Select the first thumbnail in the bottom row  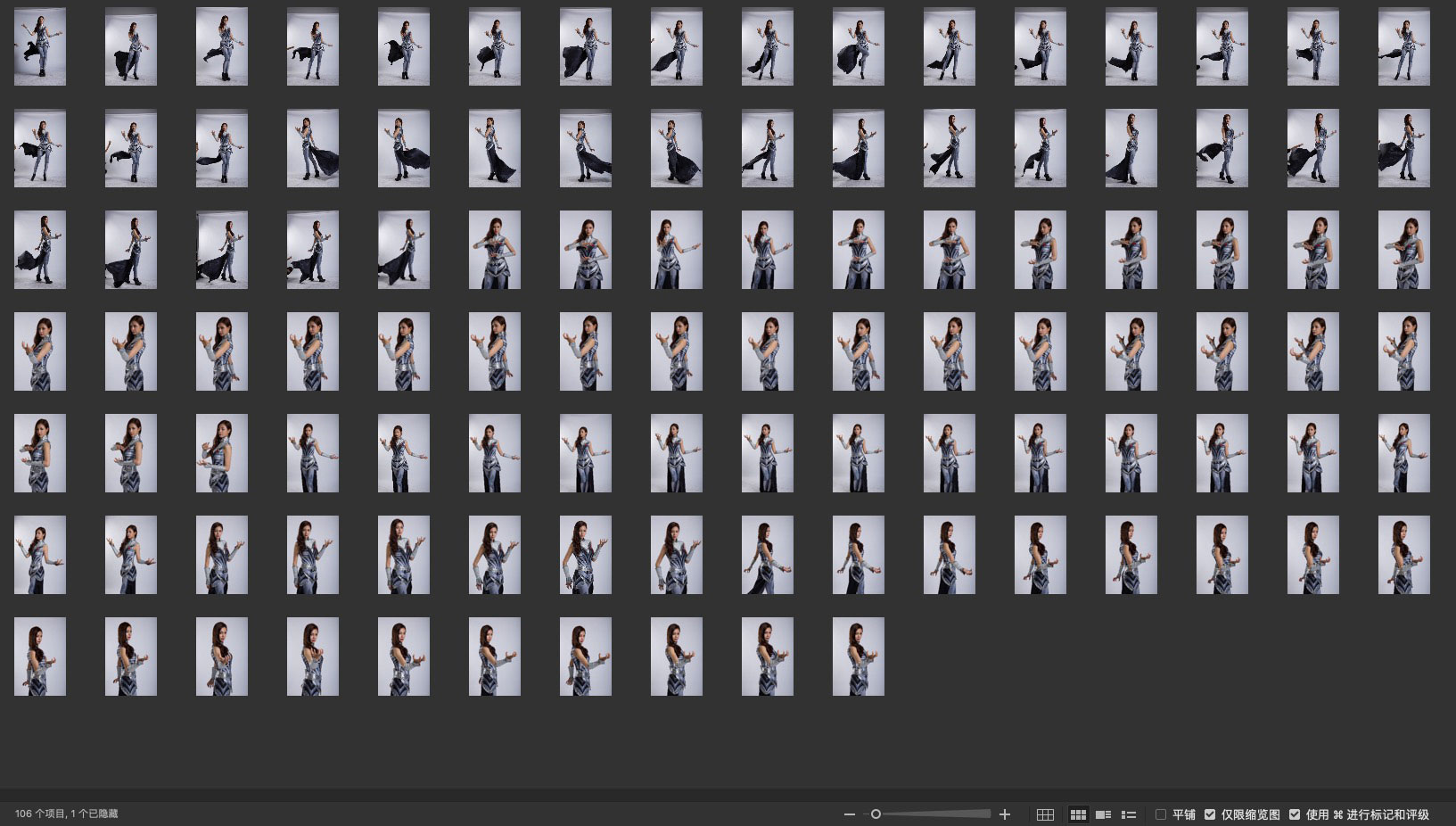(x=40, y=657)
